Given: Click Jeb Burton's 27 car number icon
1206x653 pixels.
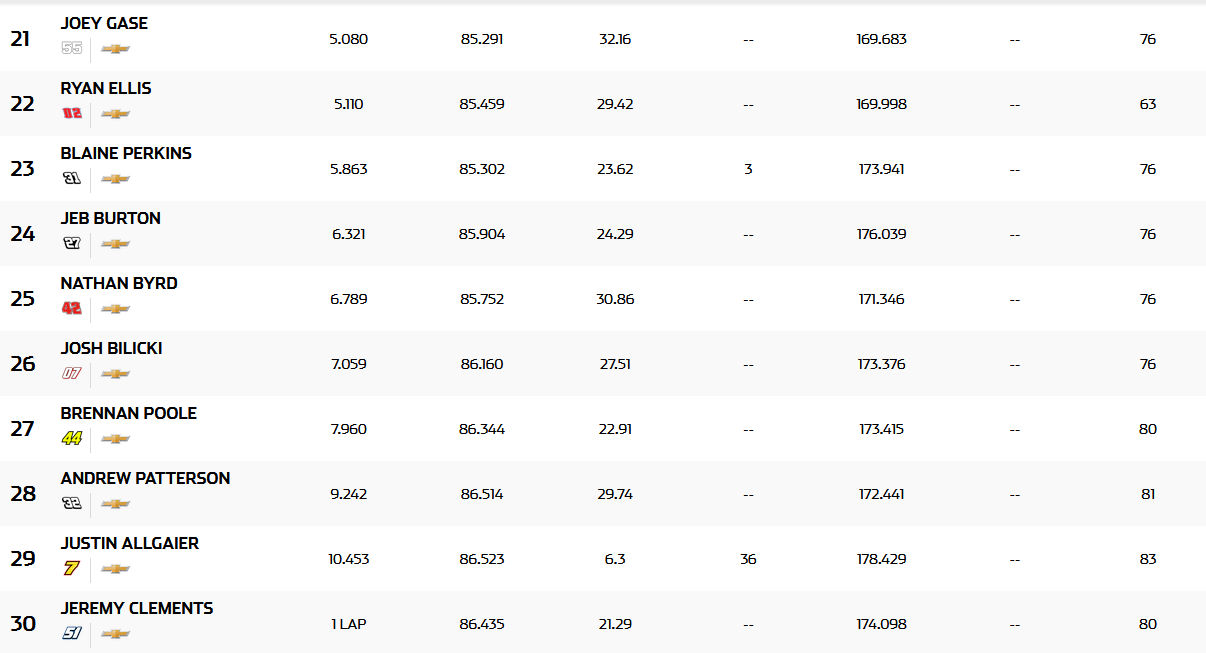Looking at the screenshot, I should click(72, 243).
